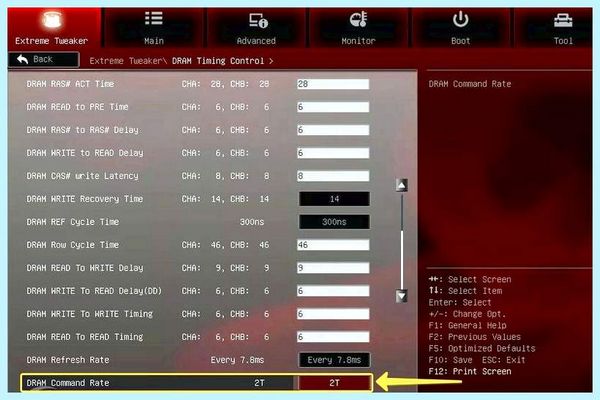Select the DRAM RAS# ACT Time label
The height and width of the screenshot is (400, 600).
click(70, 84)
